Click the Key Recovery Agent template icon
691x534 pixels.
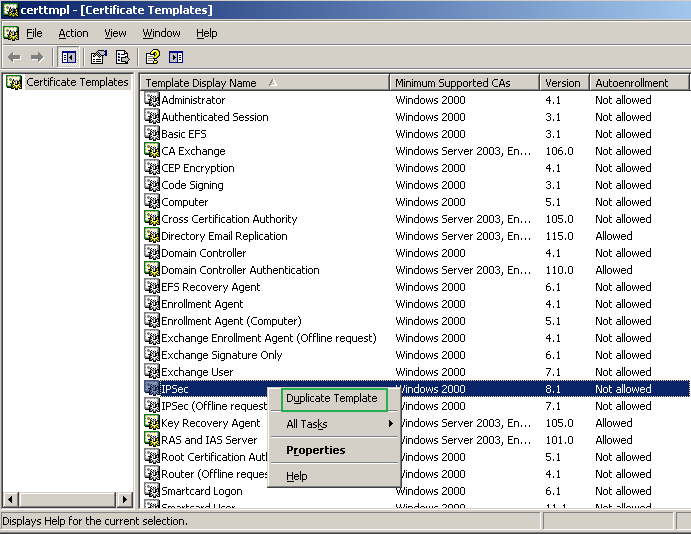point(152,423)
